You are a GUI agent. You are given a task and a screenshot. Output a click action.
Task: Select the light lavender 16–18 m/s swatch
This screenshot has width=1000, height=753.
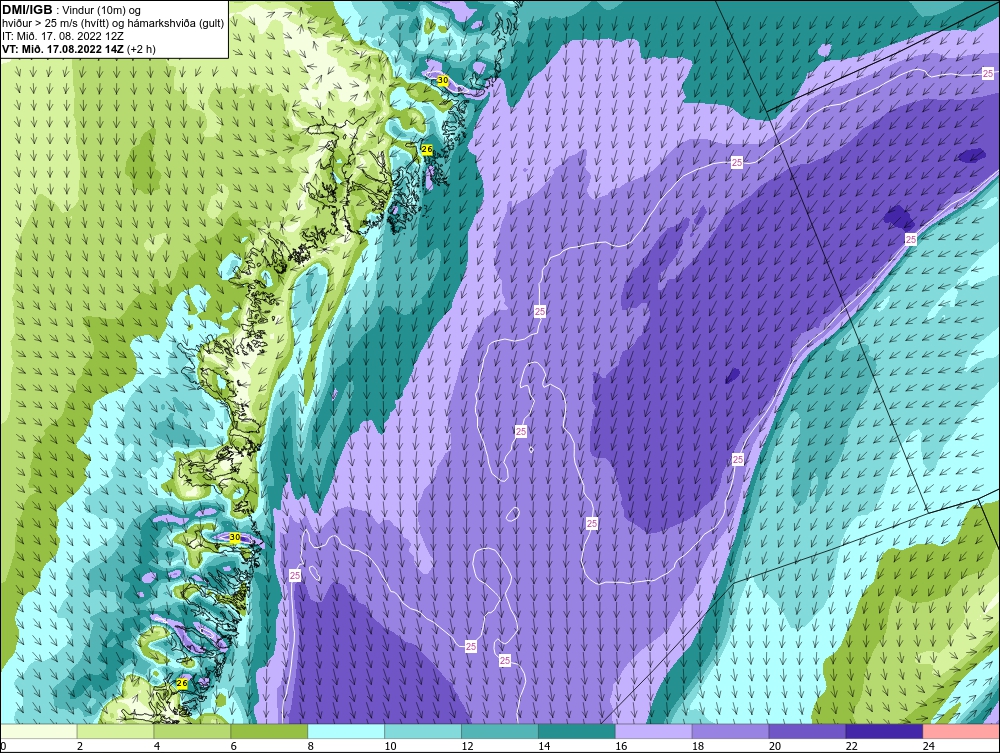click(653, 731)
